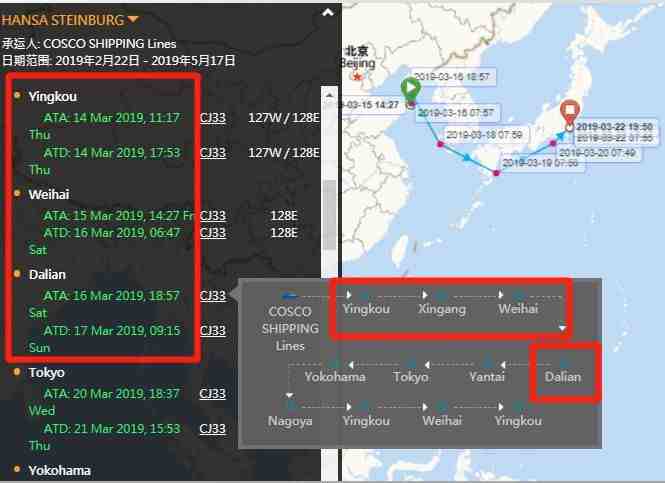Click the scrollbar up arrow in schedule
The width and height of the screenshot is (665, 483).
point(327,93)
